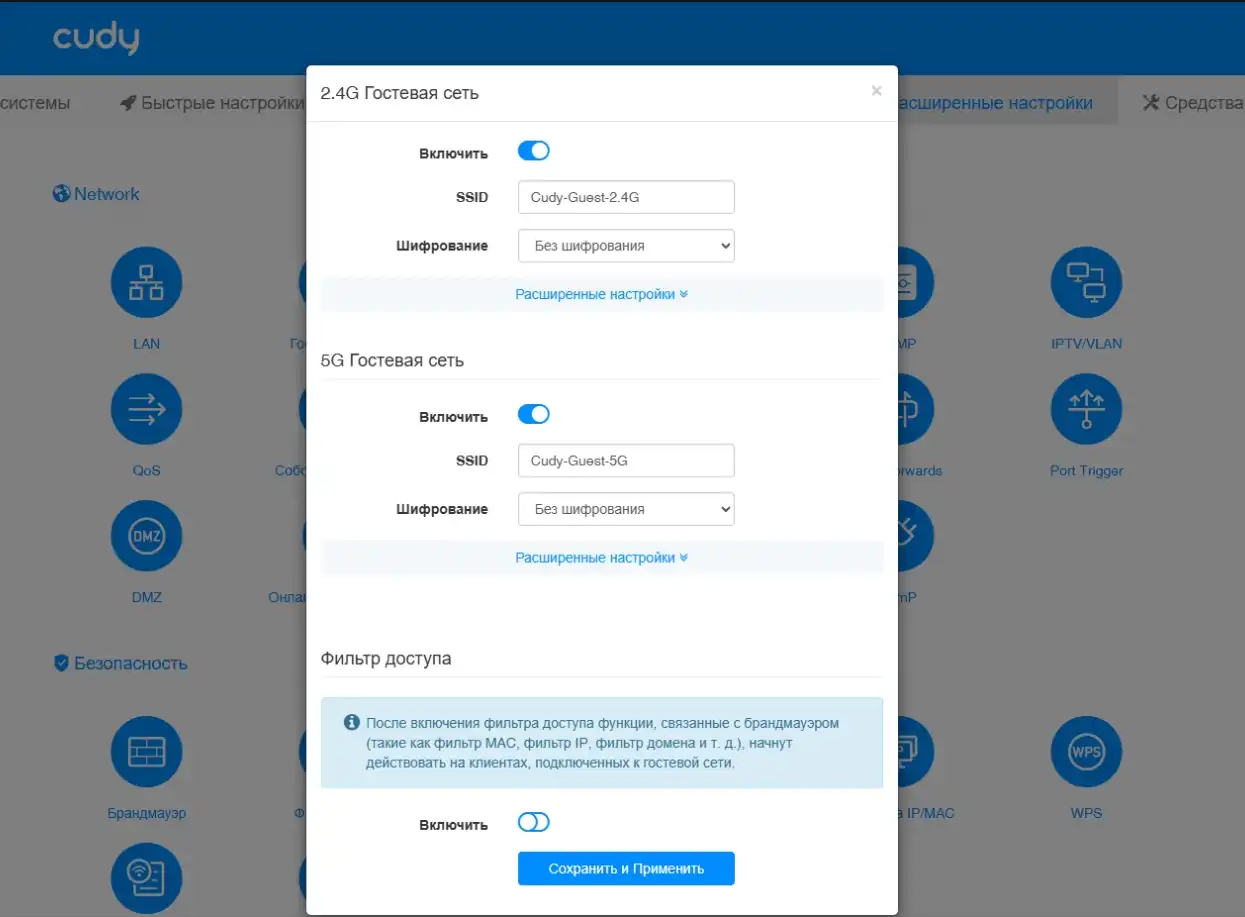Image resolution: width=1245 pixels, height=917 pixels.
Task: Open the LAN settings icon
Action: pyautogui.click(x=146, y=283)
